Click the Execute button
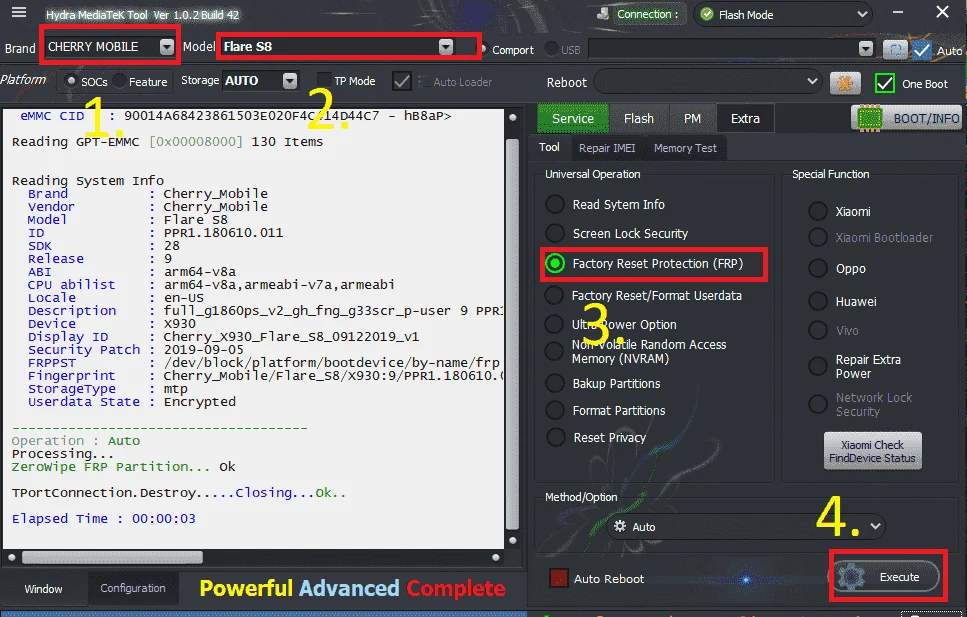The width and height of the screenshot is (967, 617). click(886, 577)
